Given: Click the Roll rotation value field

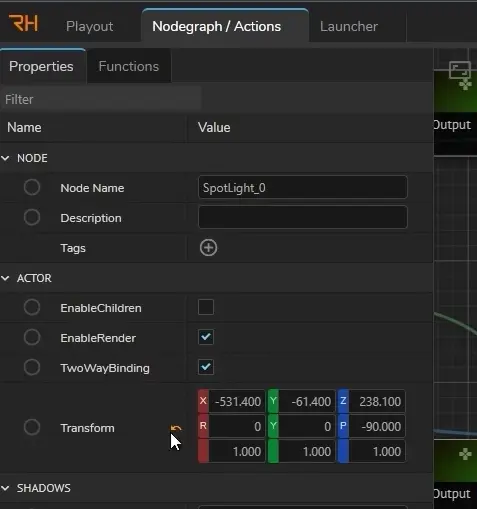Looking at the screenshot, I should (237, 426).
